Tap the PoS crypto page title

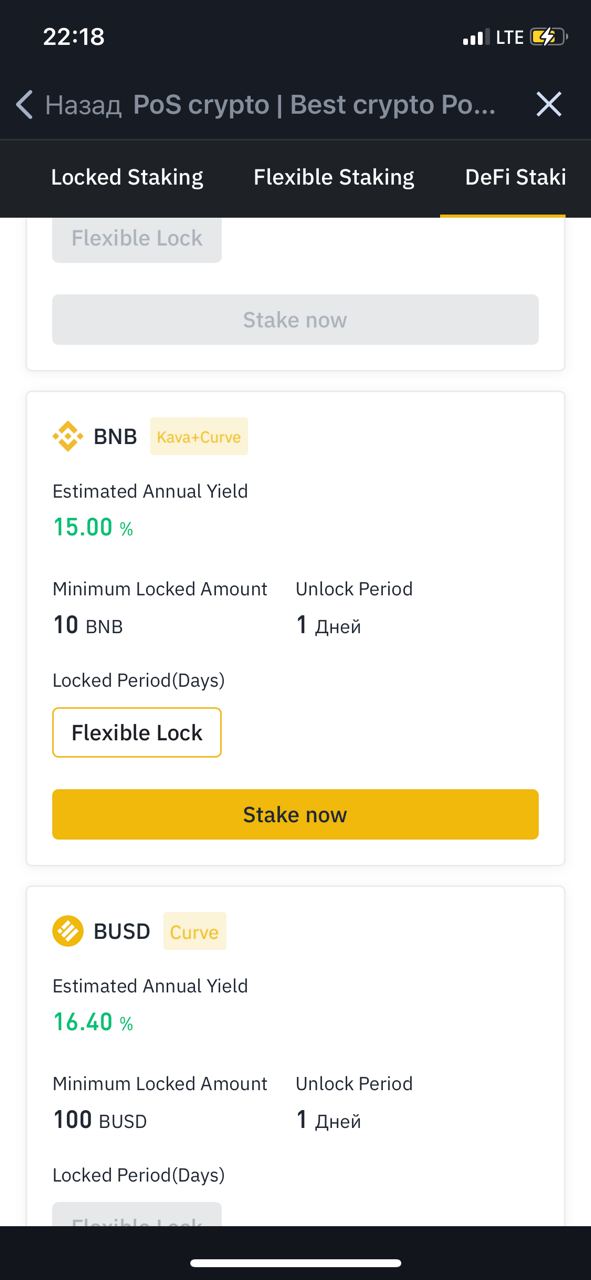tap(314, 105)
